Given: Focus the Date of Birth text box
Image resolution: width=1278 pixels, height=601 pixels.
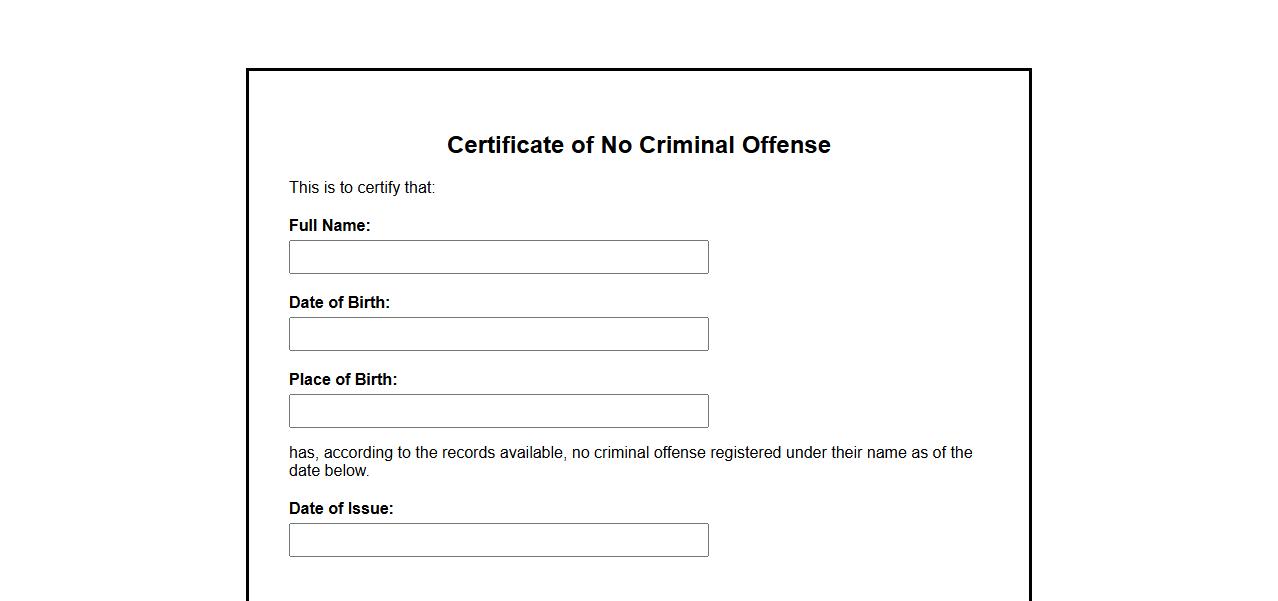Looking at the screenshot, I should pyautogui.click(x=498, y=334).
